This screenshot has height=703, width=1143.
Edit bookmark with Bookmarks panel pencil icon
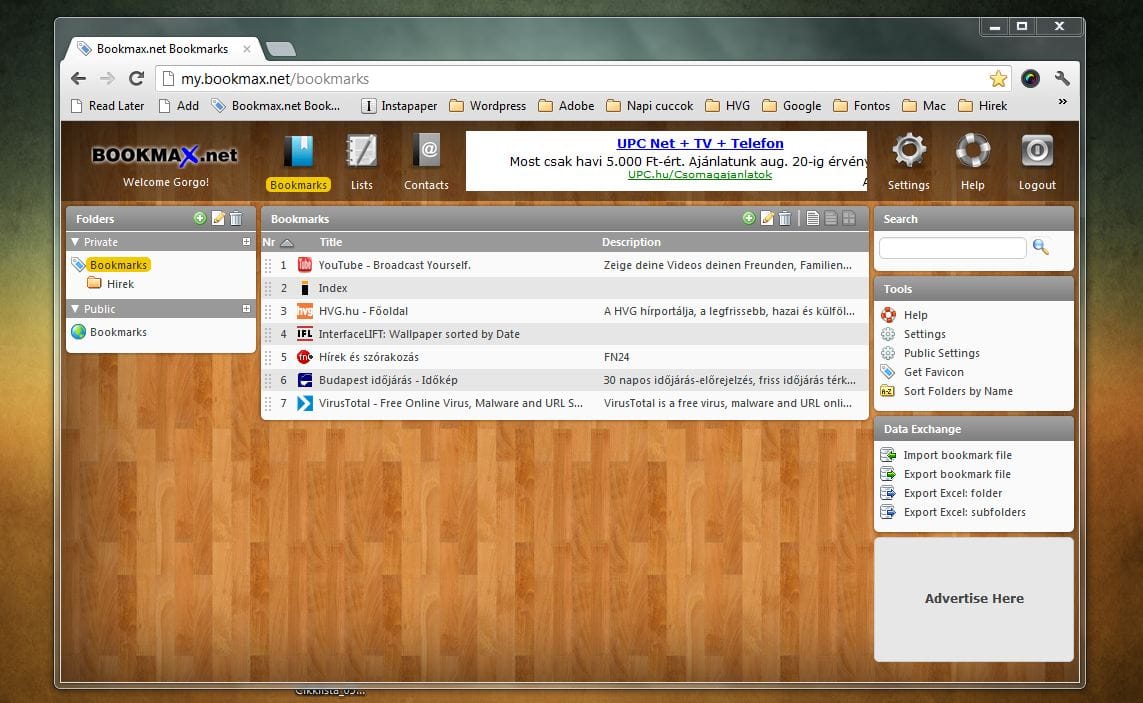(x=767, y=218)
